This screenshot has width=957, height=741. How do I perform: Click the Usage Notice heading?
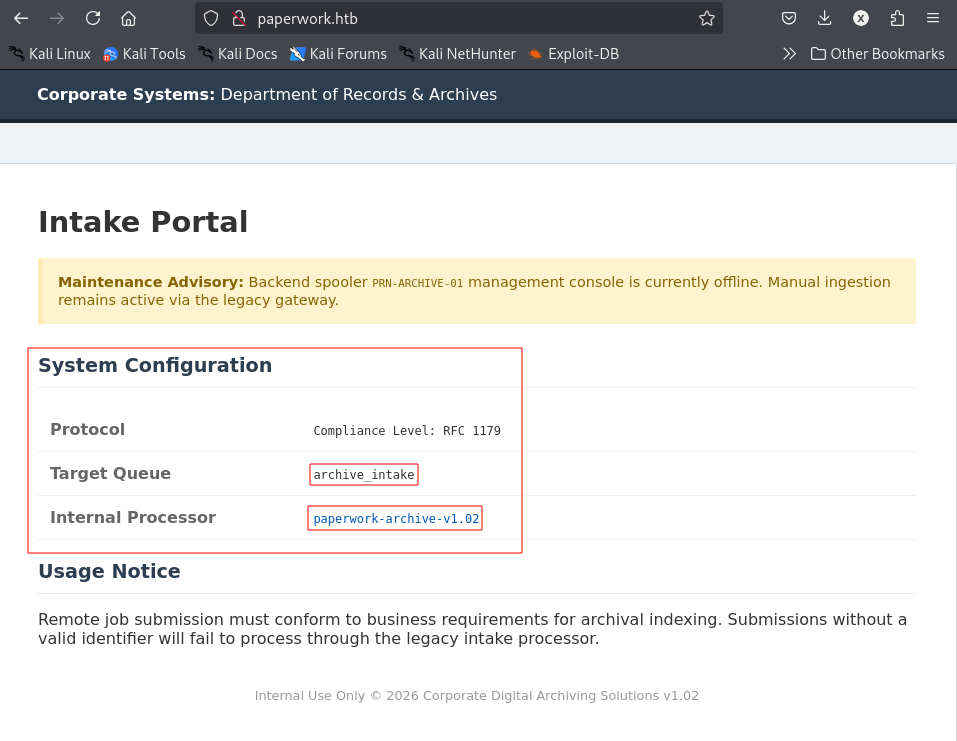point(109,571)
